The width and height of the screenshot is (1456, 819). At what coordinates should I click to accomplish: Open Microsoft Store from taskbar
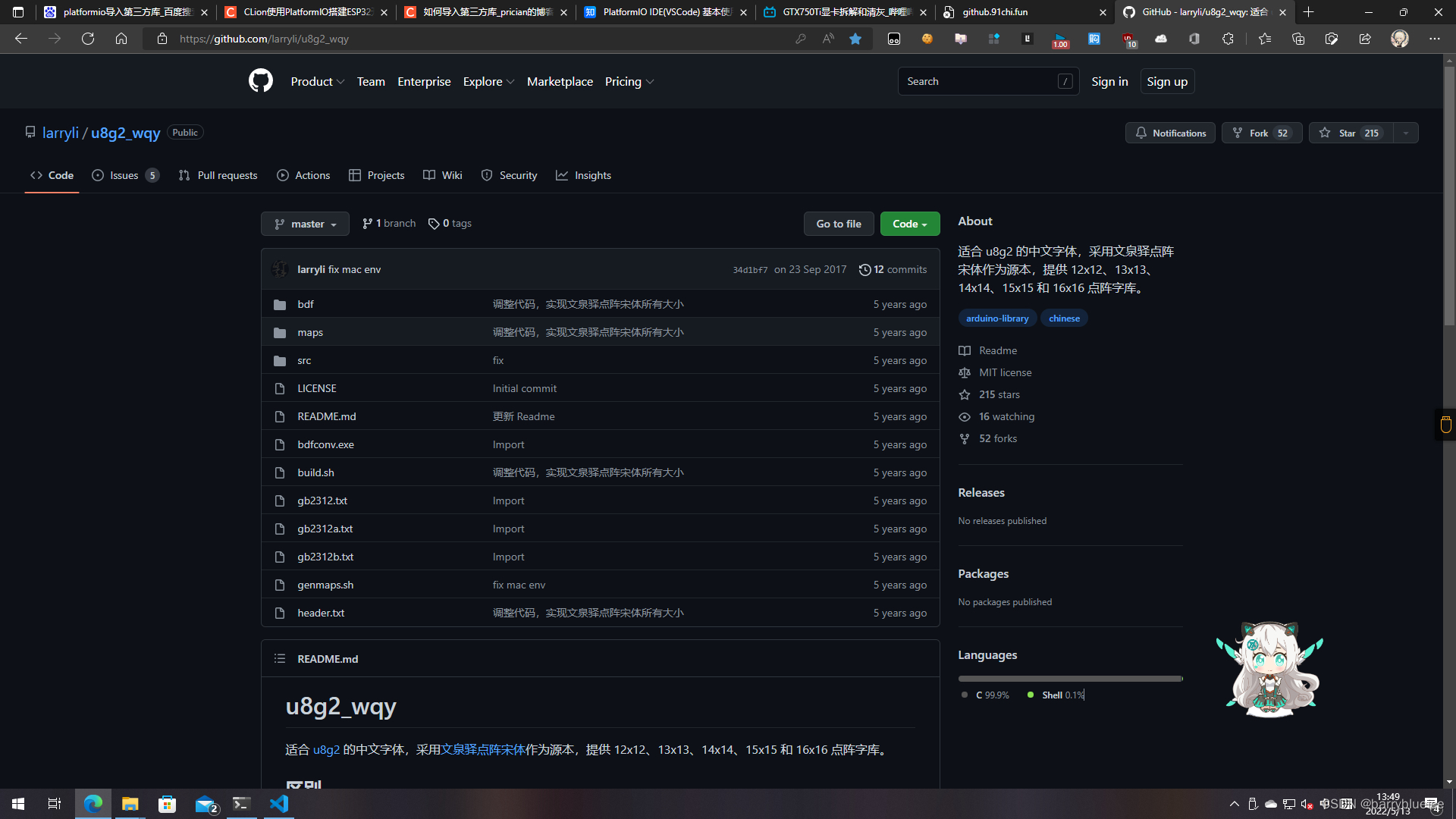(167, 804)
